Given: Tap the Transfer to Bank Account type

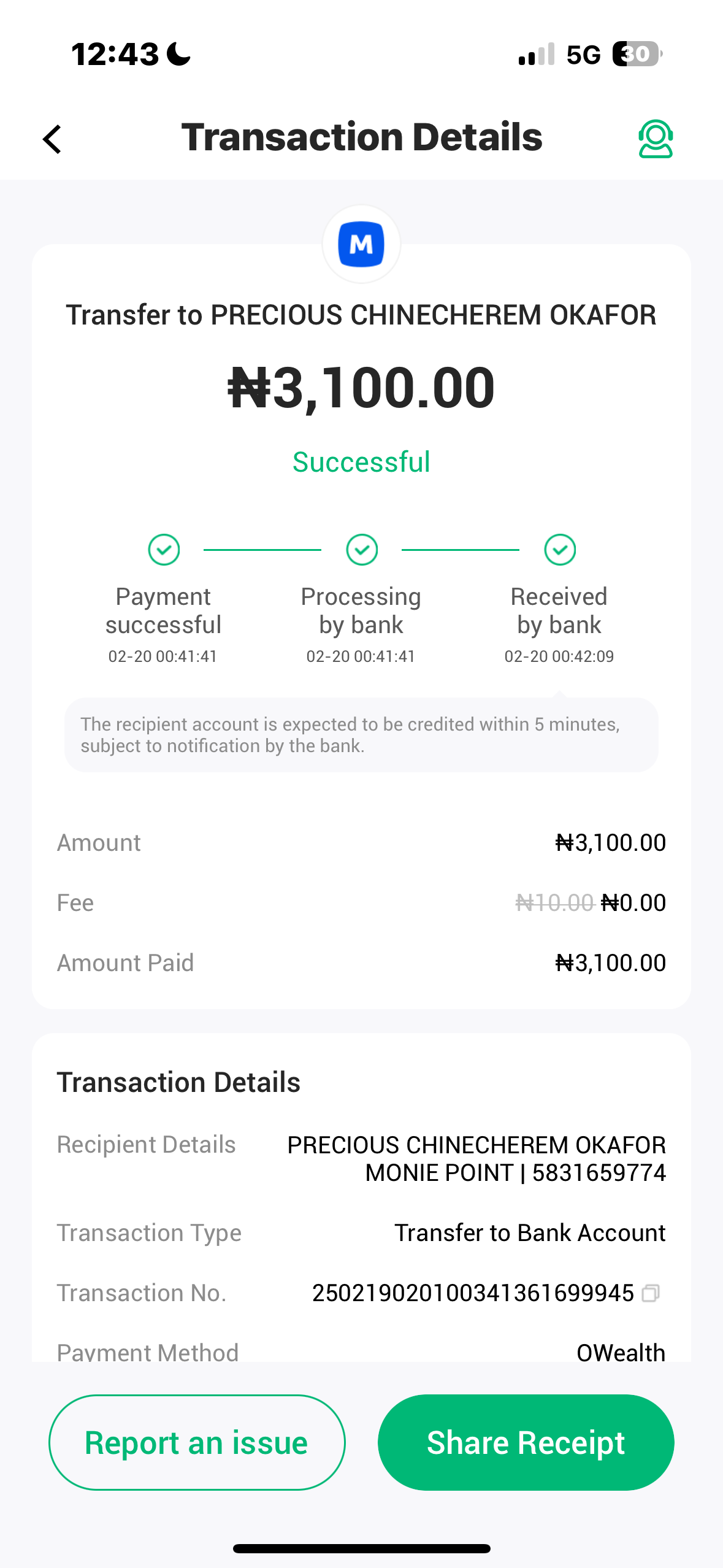Looking at the screenshot, I should (530, 1233).
